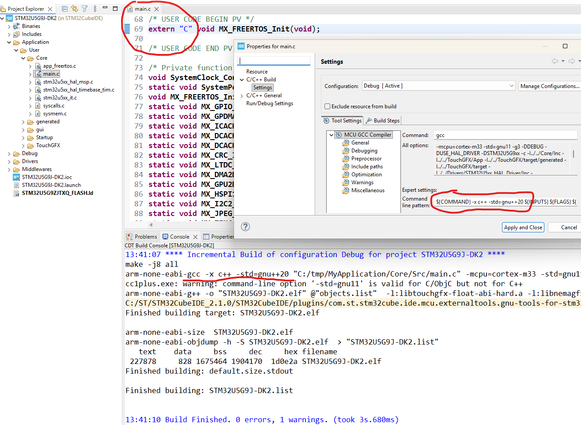This screenshot has height=425, width=581.
Task: Click the back navigation arrow in Settings
Action: tap(554, 61)
